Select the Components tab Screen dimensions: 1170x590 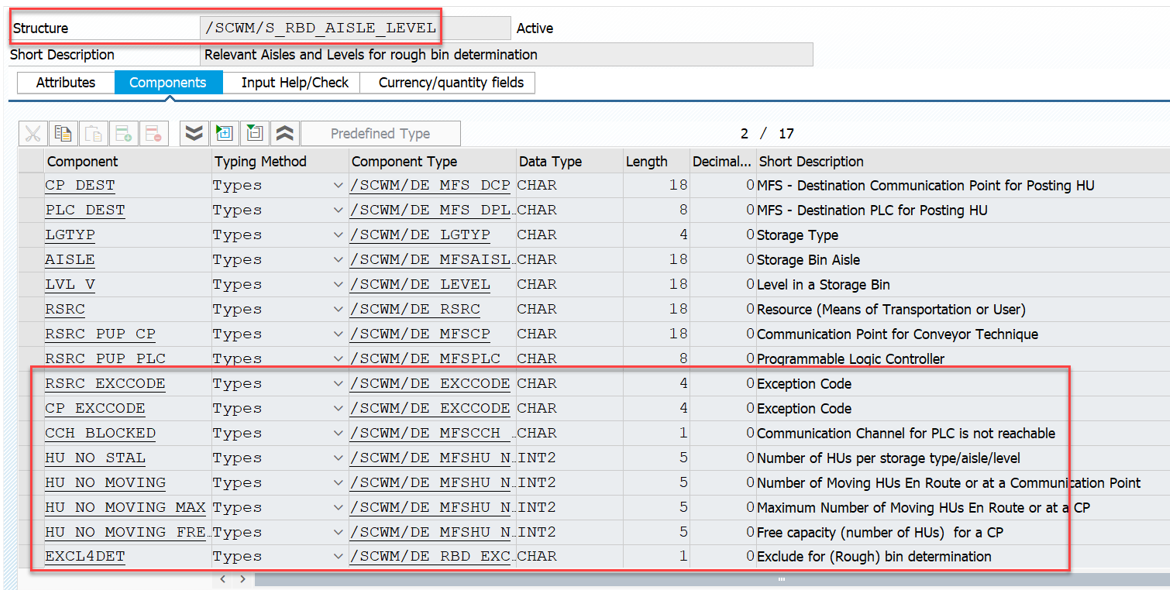tap(168, 83)
